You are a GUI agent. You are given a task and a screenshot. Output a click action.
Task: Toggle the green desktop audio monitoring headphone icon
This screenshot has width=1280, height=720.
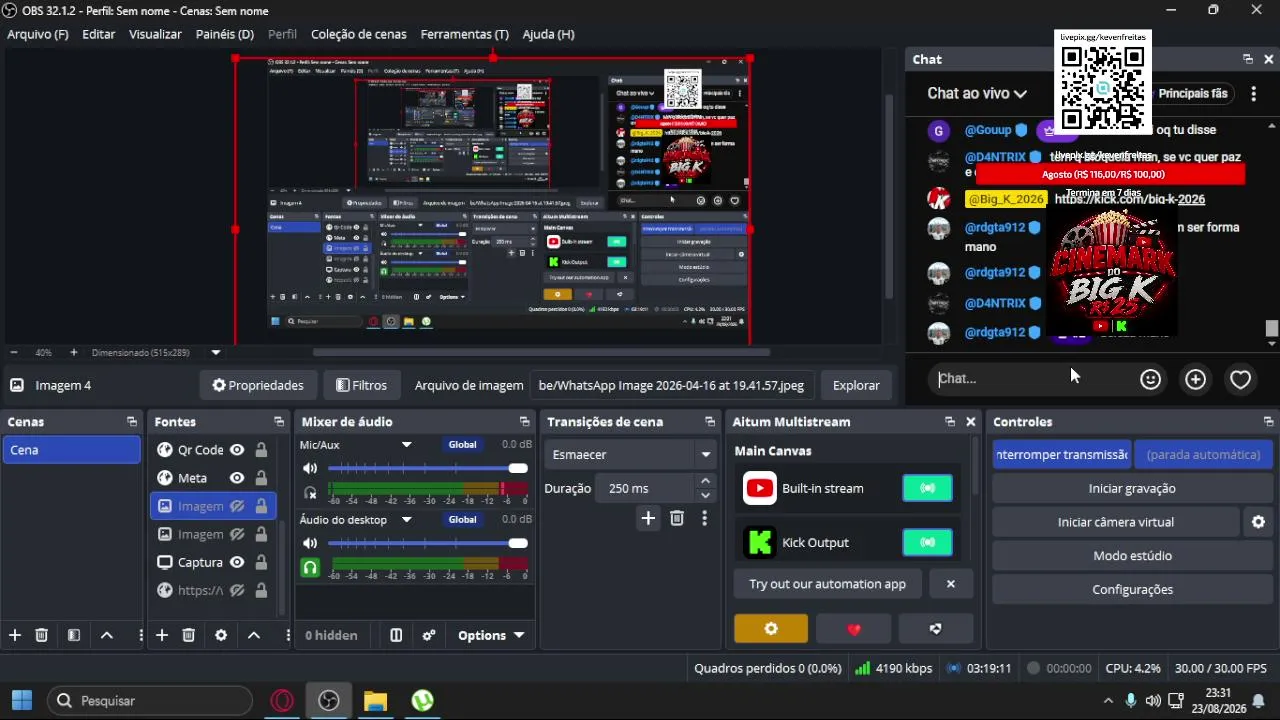[310, 567]
